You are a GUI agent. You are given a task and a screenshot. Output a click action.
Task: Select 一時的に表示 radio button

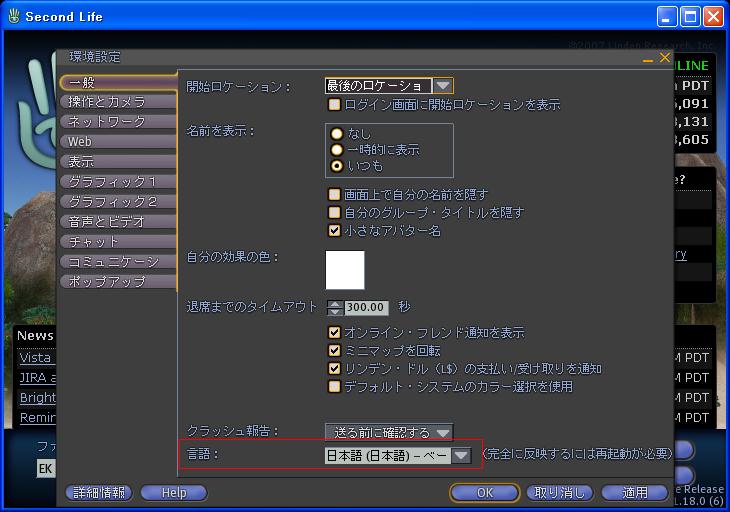[337, 150]
